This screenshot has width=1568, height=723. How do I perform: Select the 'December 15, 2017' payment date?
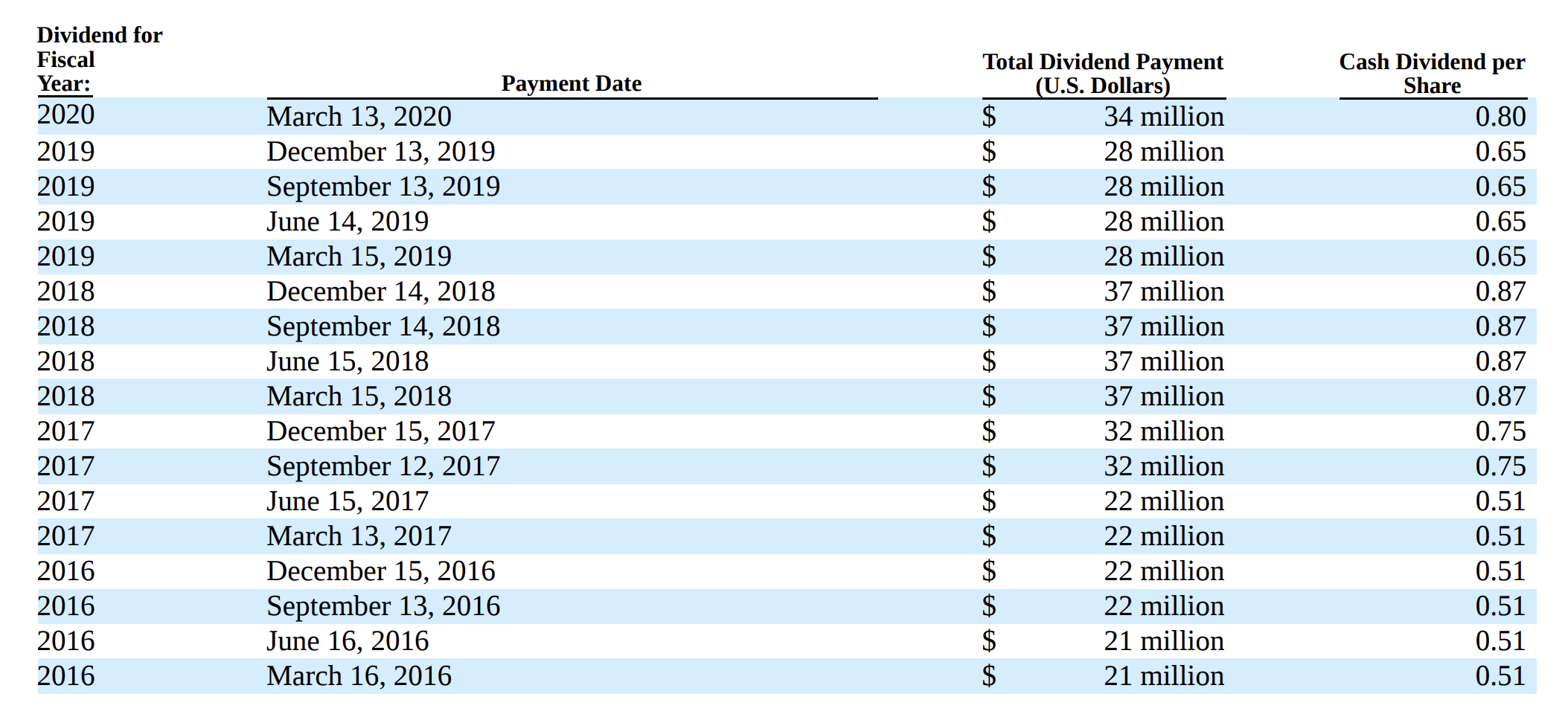[x=380, y=431]
